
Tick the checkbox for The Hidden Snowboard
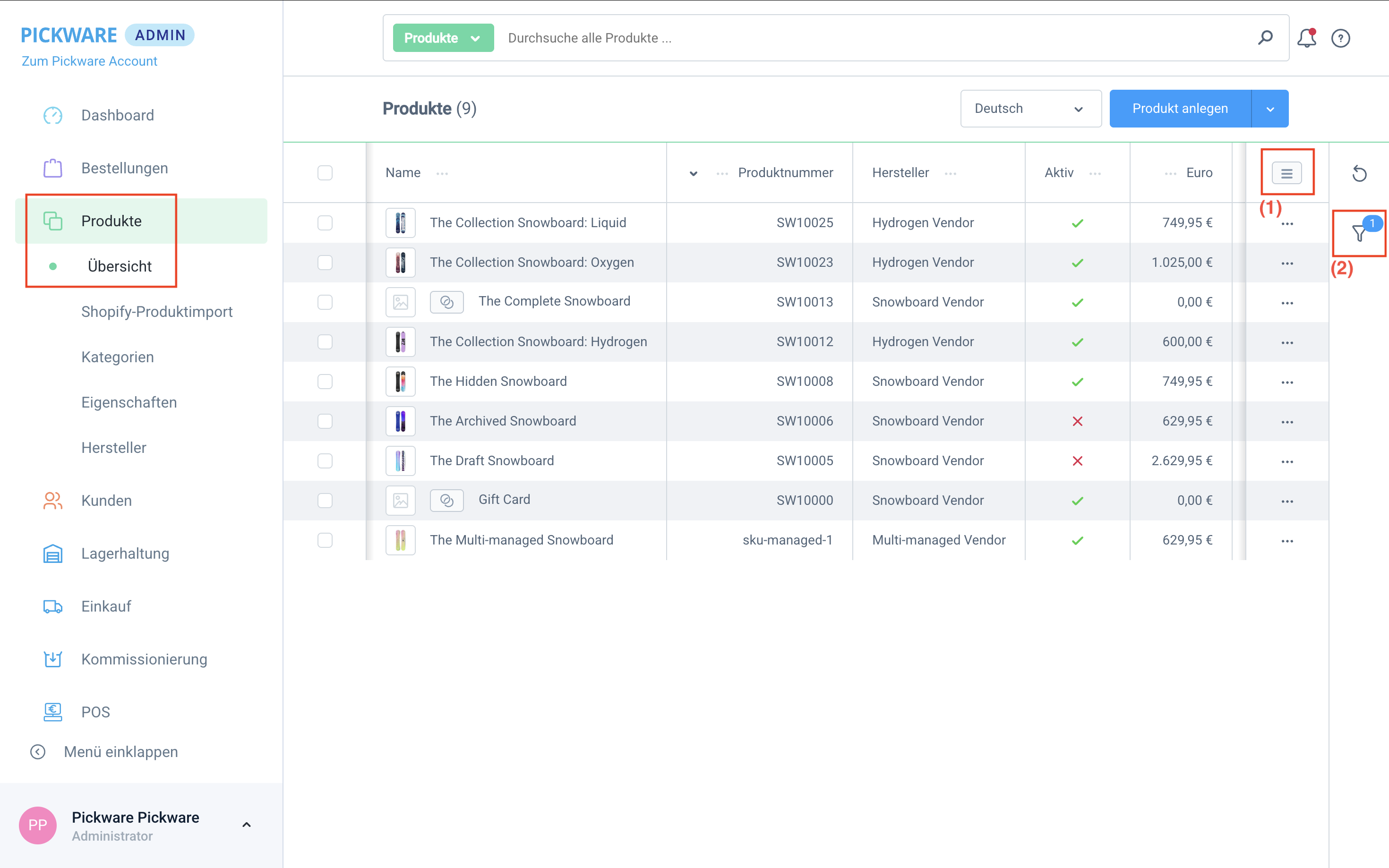click(x=325, y=381)
